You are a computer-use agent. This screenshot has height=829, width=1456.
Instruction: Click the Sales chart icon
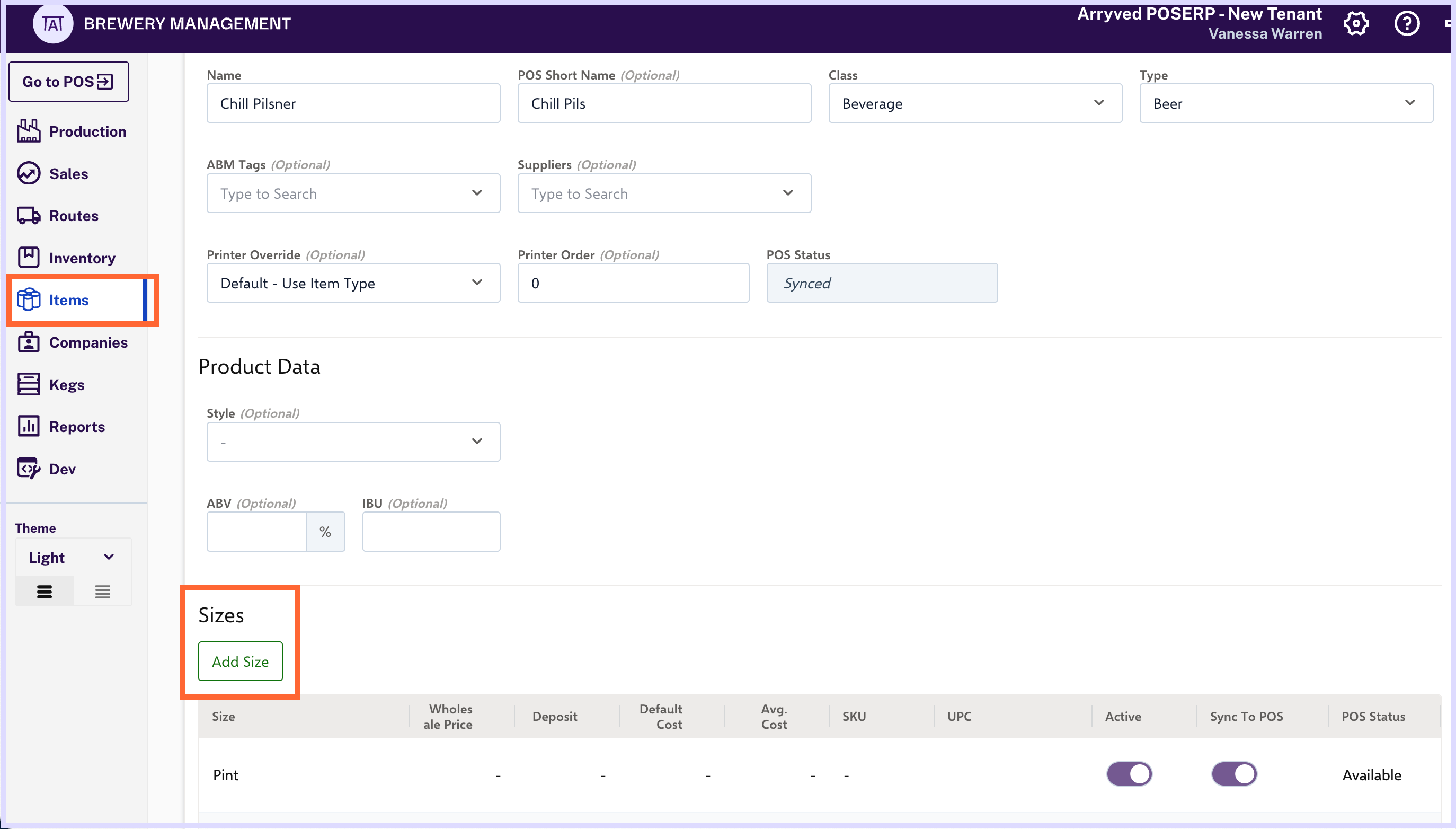(29, 173)
